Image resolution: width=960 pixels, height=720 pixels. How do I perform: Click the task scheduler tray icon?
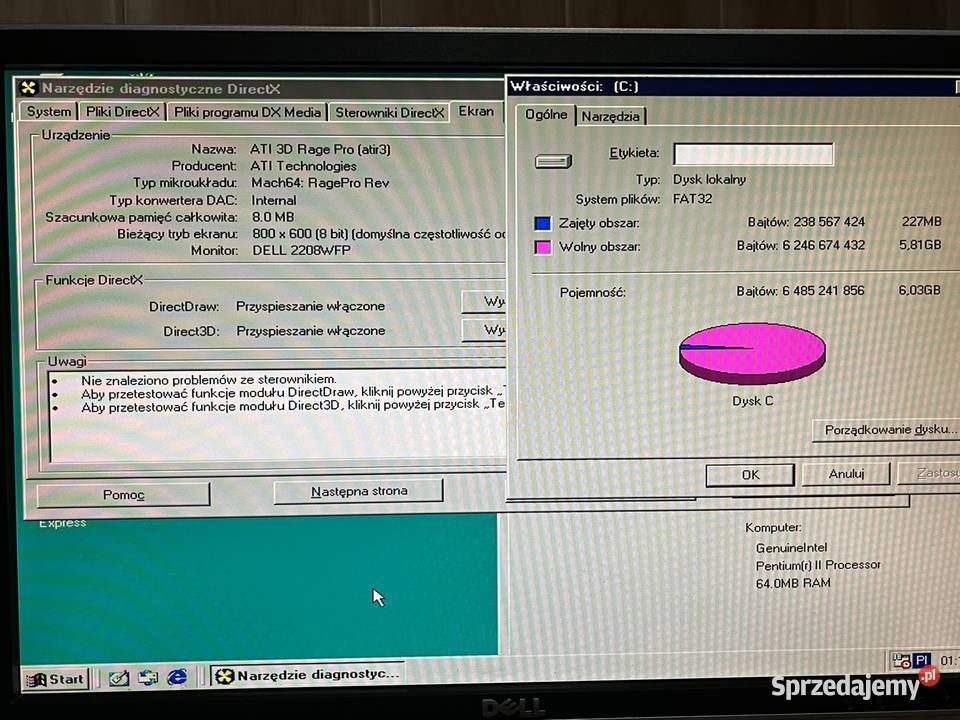pyautogui.click(x=901, y=661)
